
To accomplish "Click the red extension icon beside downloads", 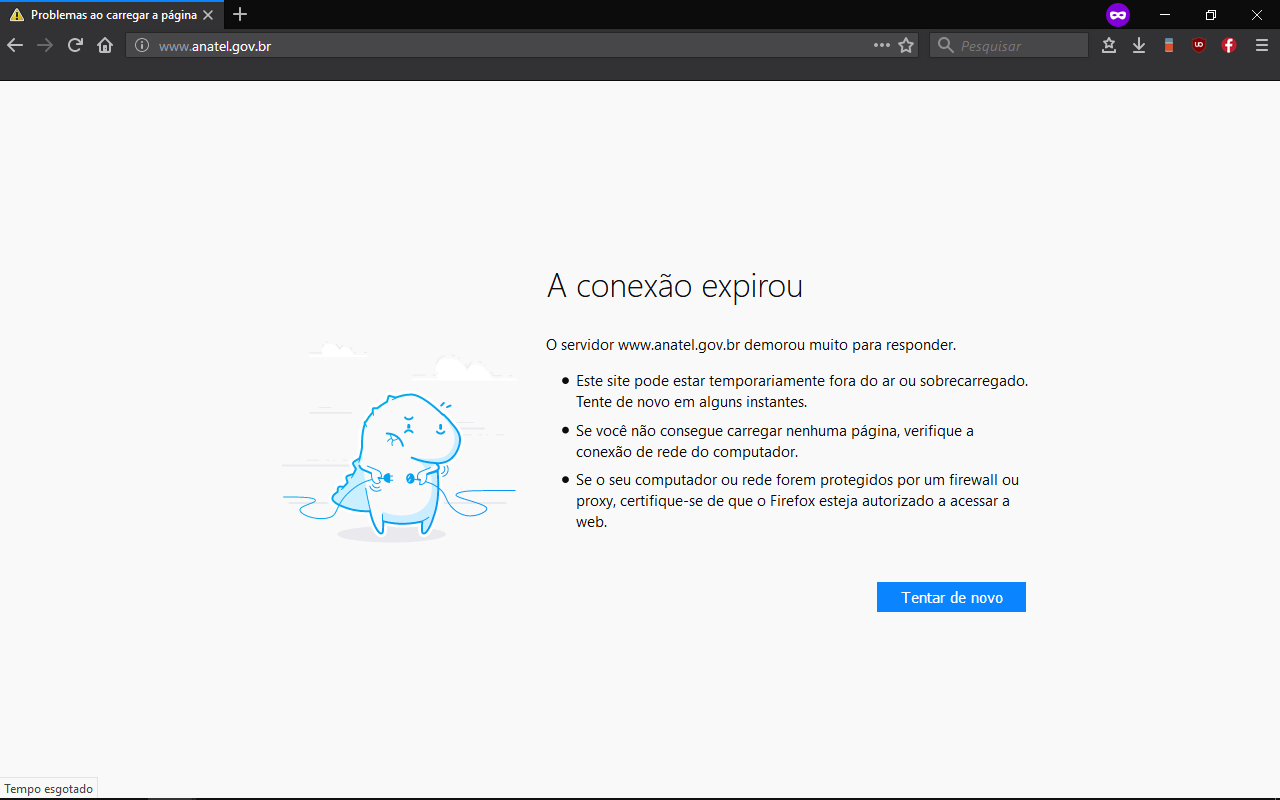I will [1169, 45].
